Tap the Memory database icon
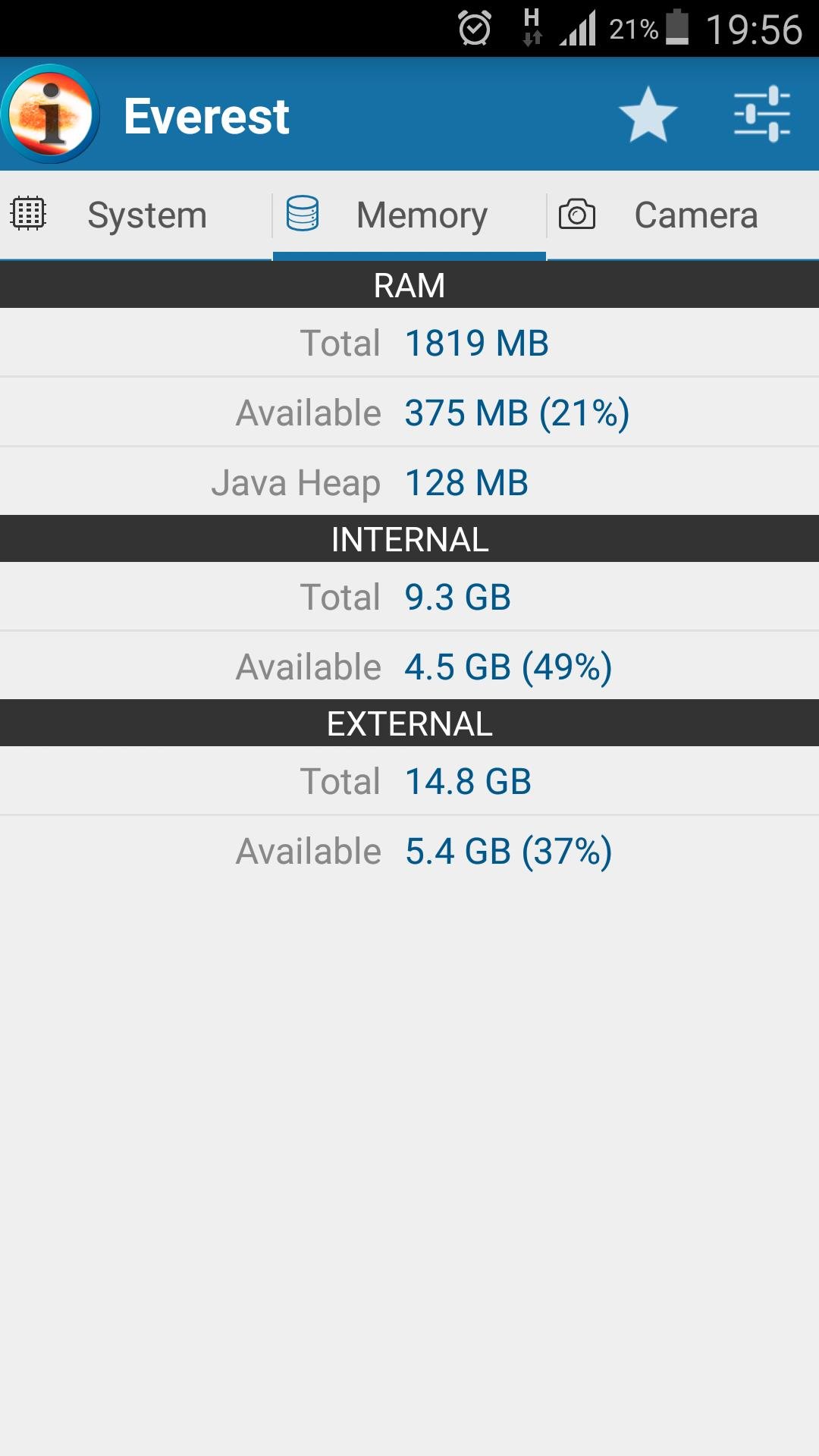 click(303, 213)
